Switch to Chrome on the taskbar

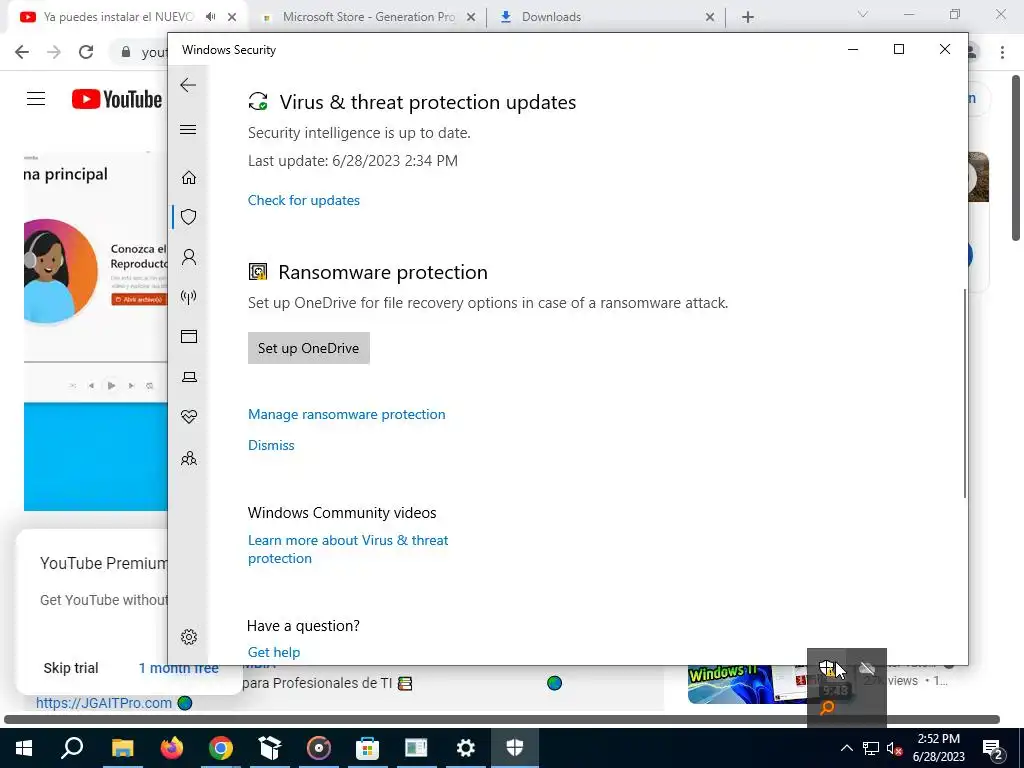(x=221, y=748)
